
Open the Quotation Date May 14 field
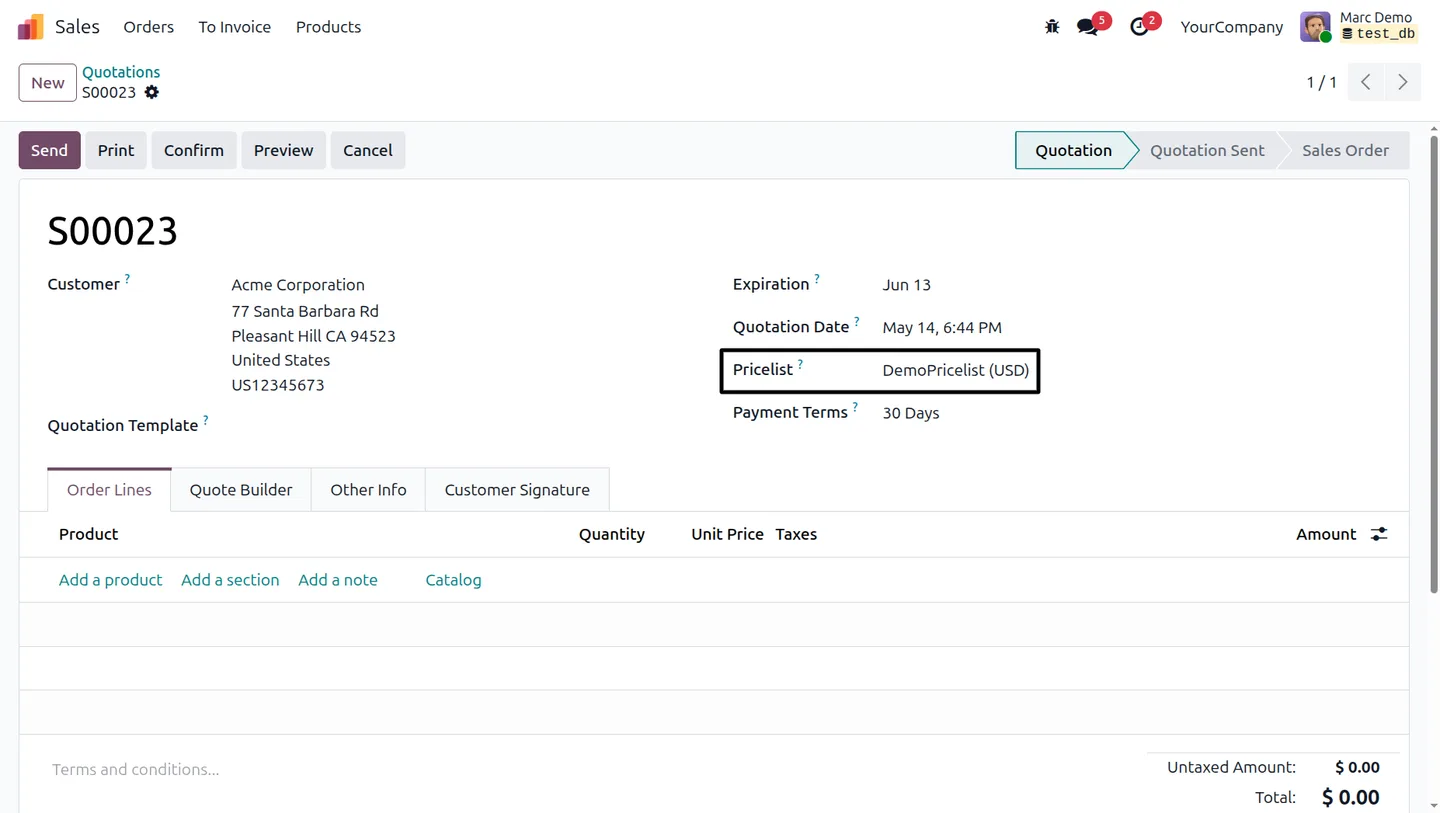pos(942,327)
